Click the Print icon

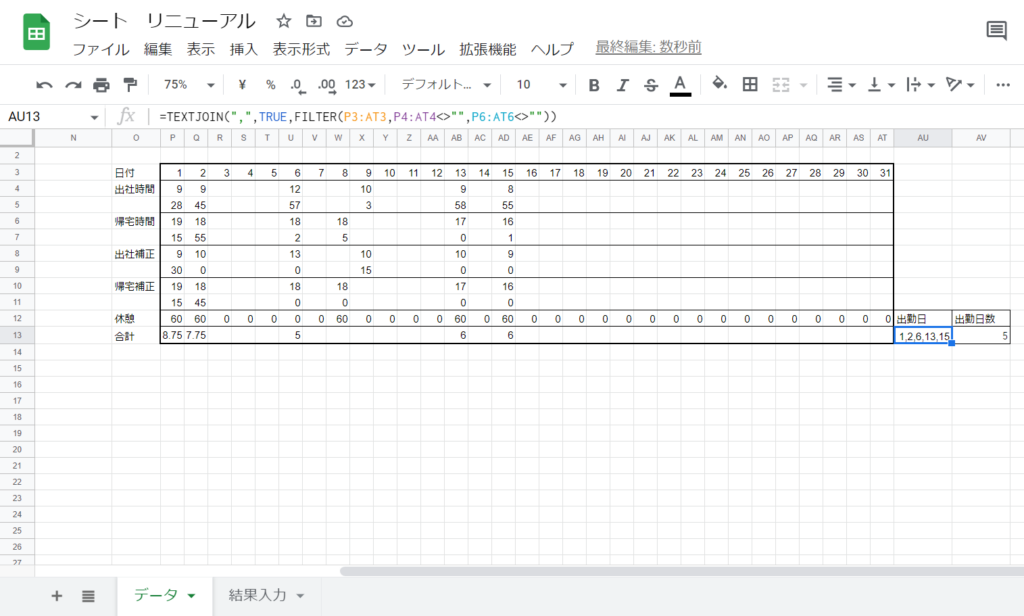[100, 85]
